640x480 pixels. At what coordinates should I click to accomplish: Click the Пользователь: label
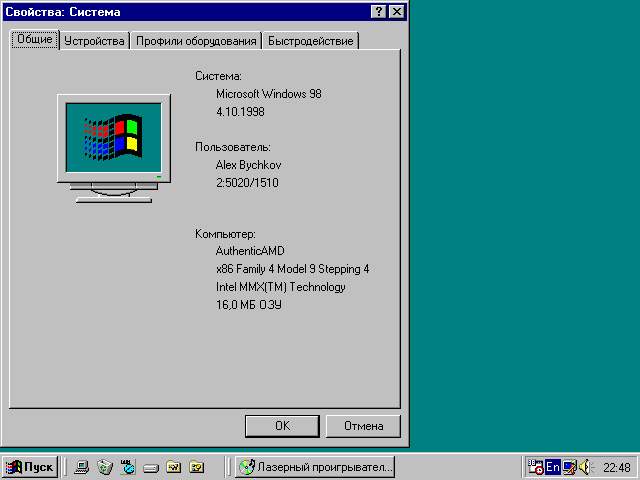(x=233, y=147)
